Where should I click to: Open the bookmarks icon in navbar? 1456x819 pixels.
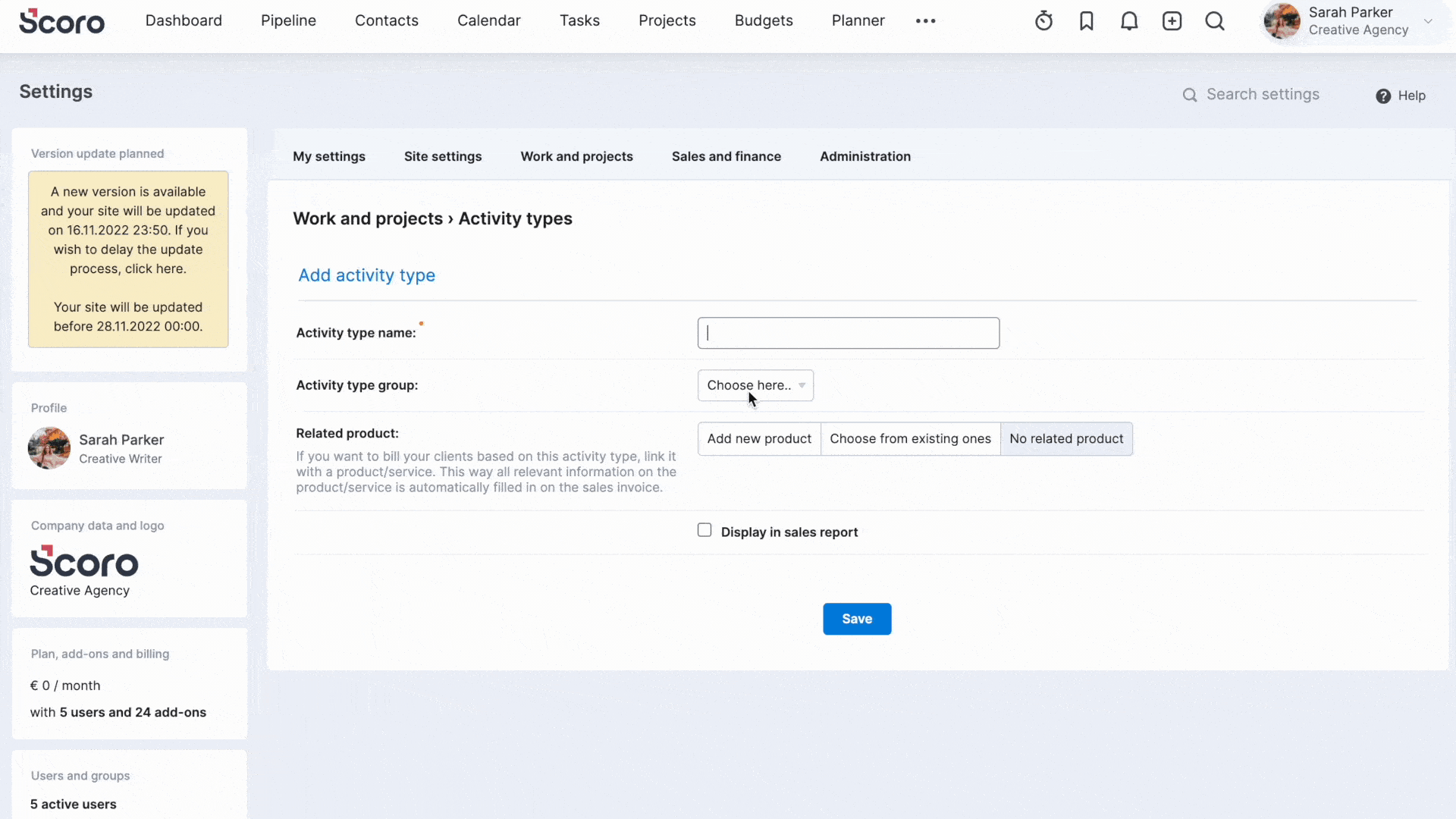(1087, 21)
